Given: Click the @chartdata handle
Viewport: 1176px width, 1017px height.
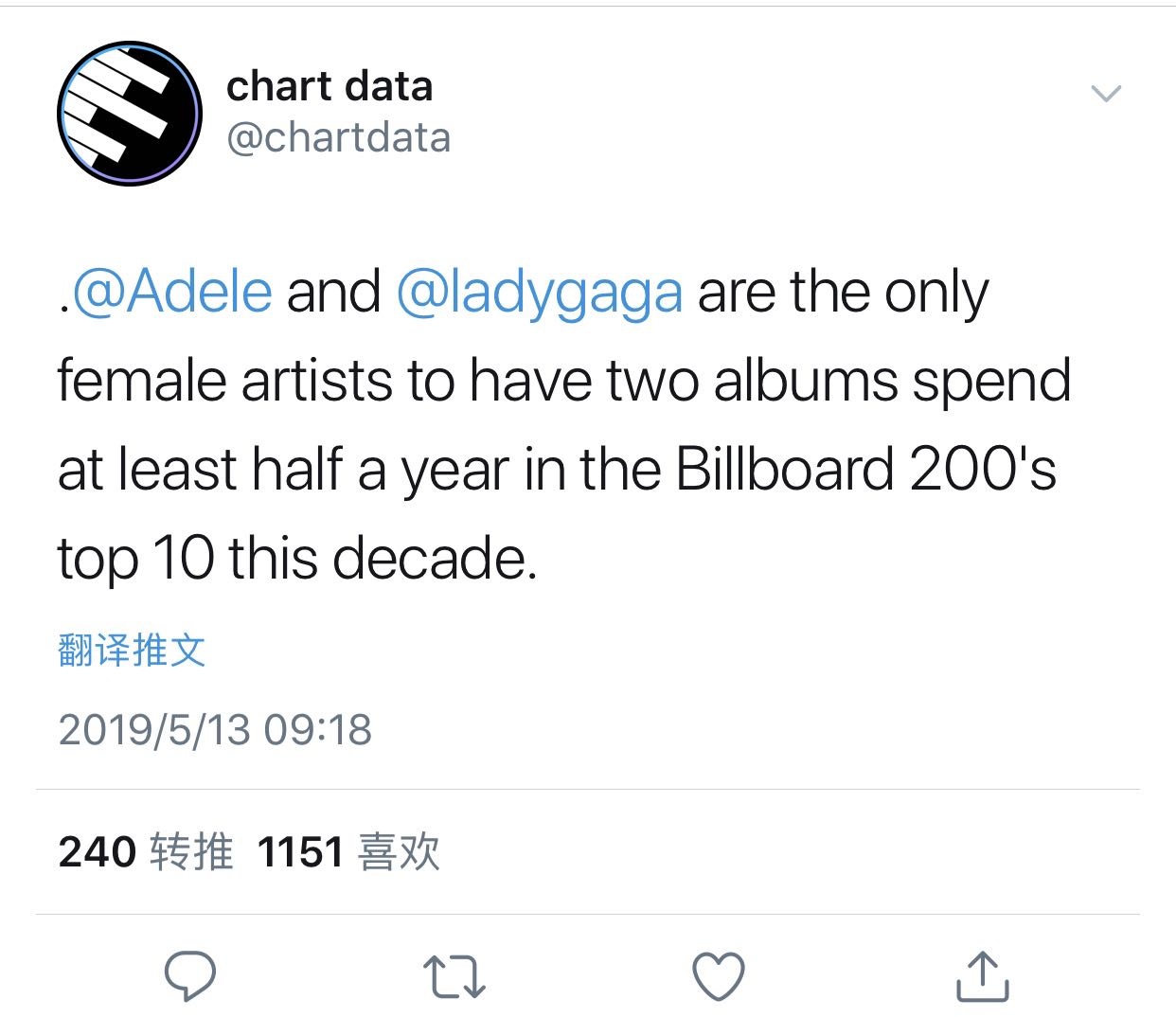Looking at the screenshot, I should pos(338,137).
